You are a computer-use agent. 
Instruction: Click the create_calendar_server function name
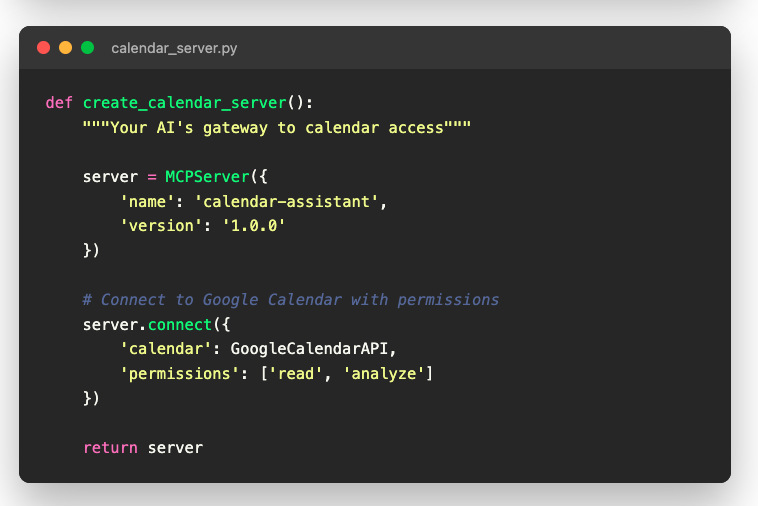click(185, 103)
